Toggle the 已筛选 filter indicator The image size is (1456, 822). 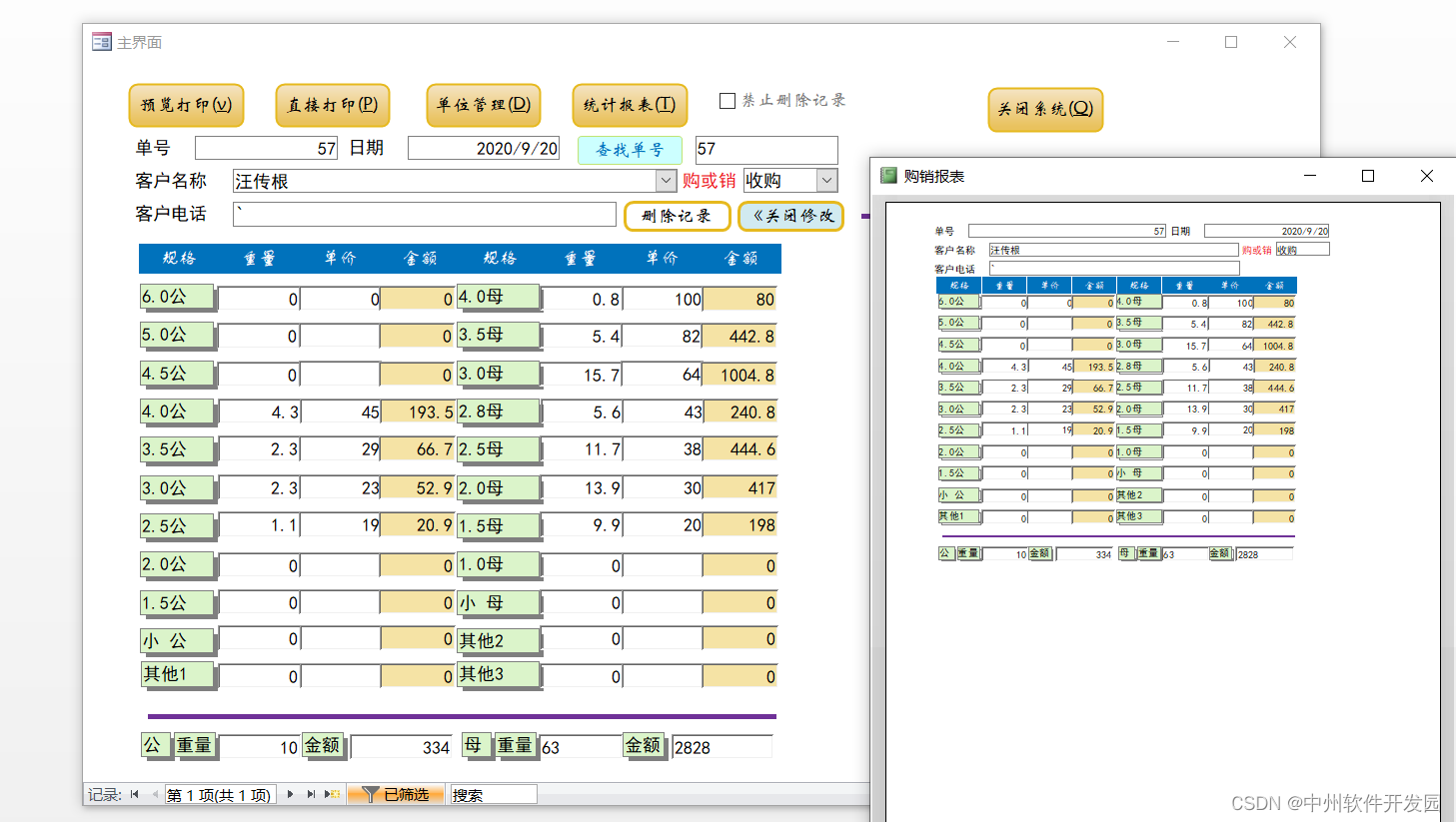396,794
